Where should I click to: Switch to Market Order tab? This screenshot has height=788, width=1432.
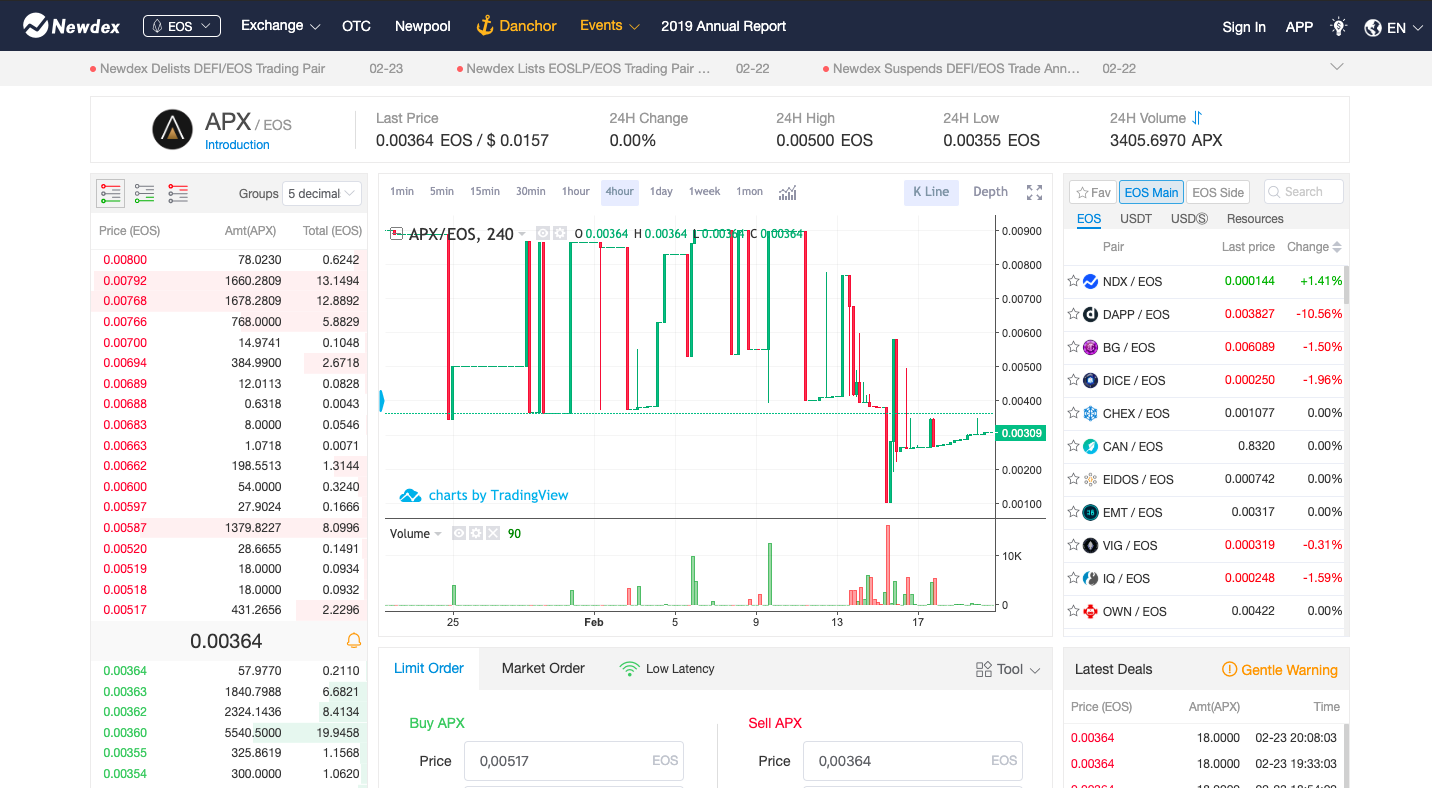tap(543, 668)
